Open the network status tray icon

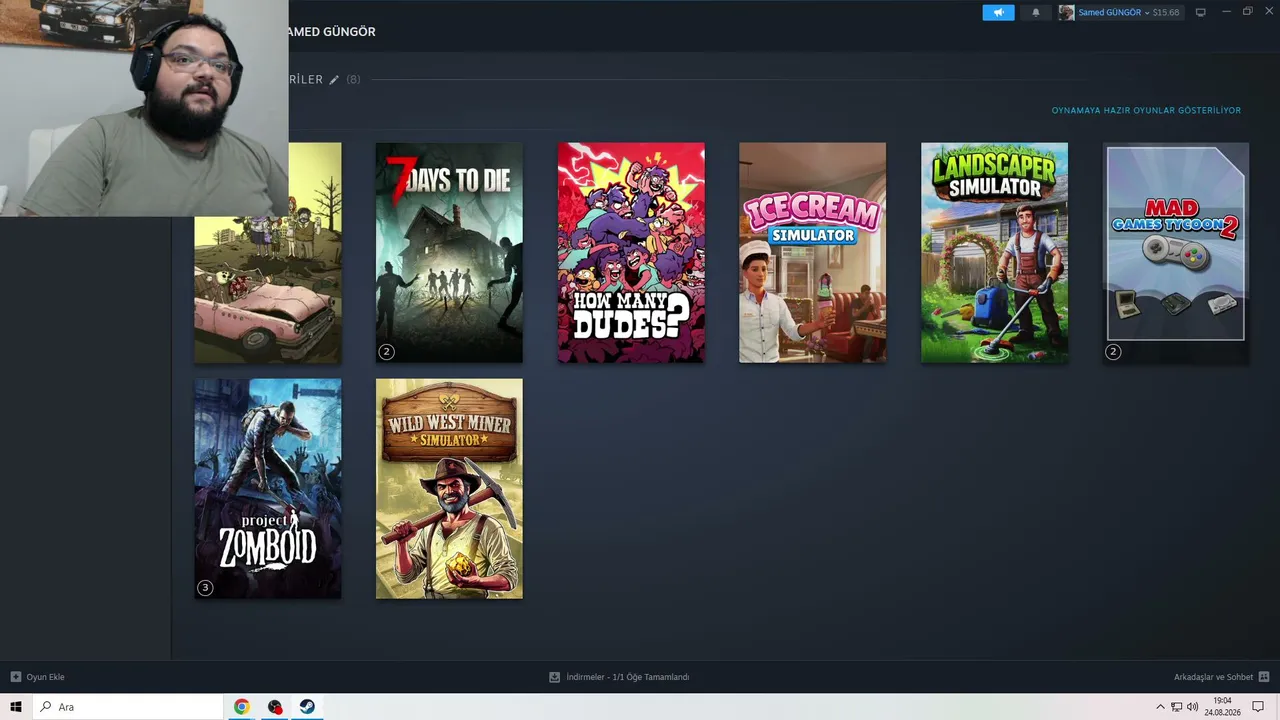1176,707
